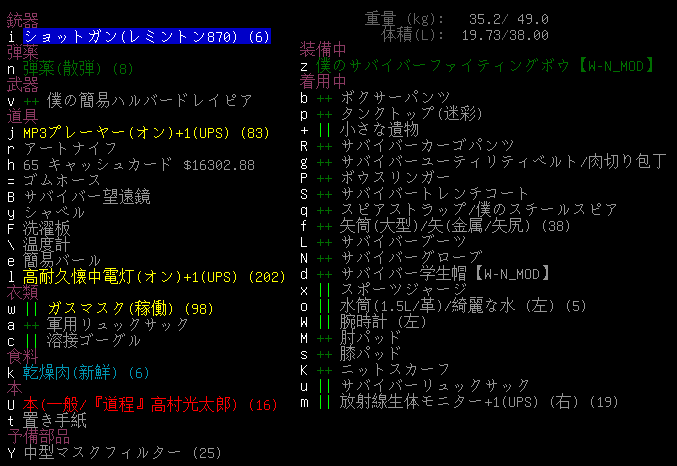677x466 pixels.
Task: Click the 衣類 category header
Action: tap(23, 292)
